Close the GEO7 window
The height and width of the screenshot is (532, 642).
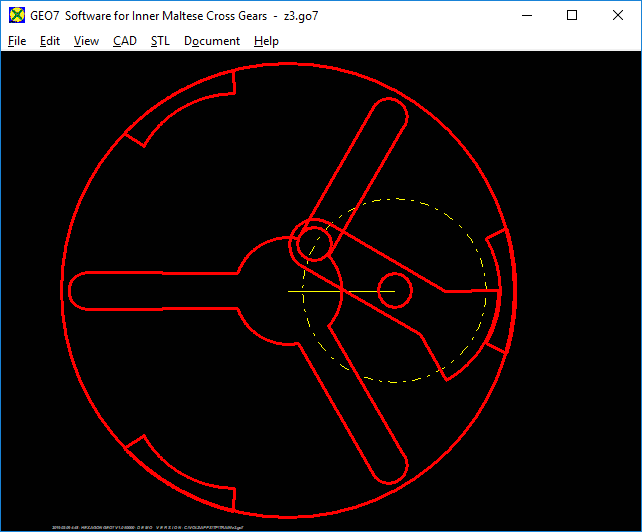pos(618,16)
